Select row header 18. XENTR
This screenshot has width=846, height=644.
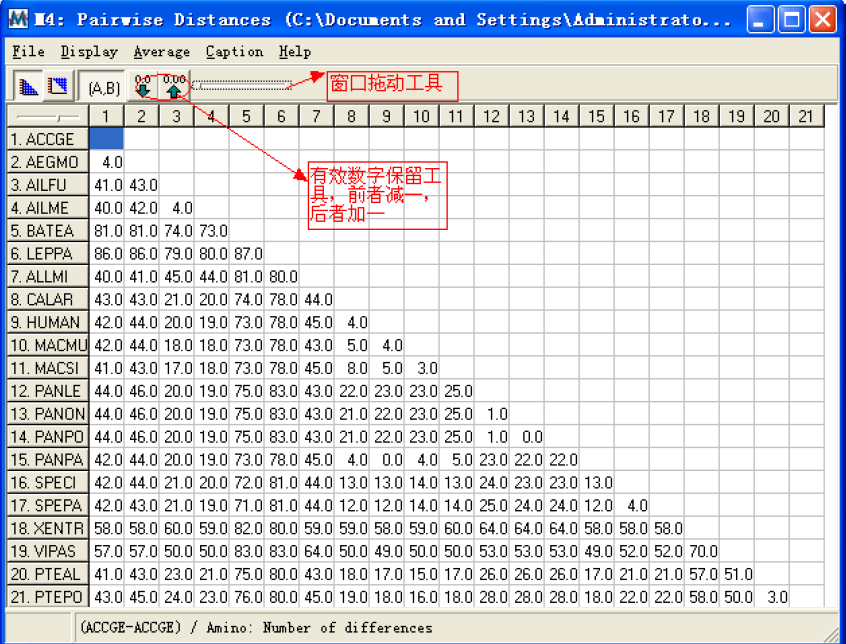point(47,529)
